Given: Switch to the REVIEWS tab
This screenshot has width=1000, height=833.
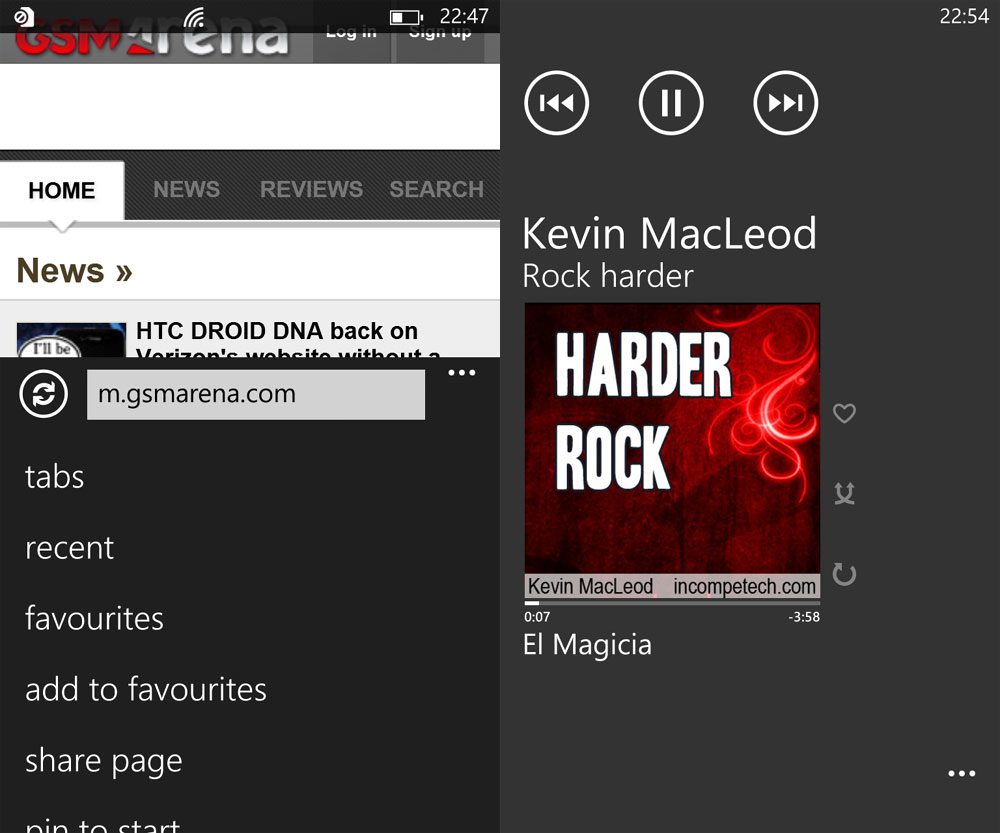Looking at the screenshot, I should pos(311,189).
